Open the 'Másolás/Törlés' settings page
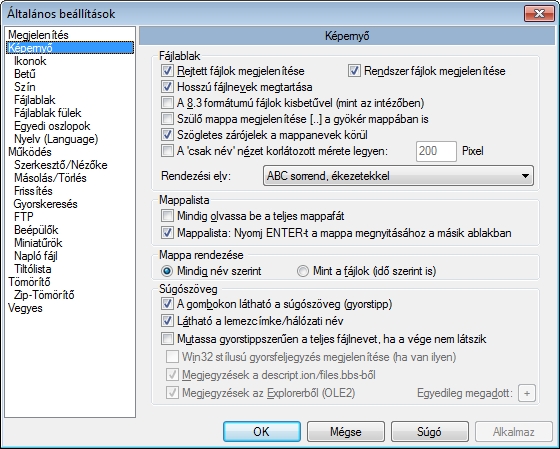 (50, 178)
